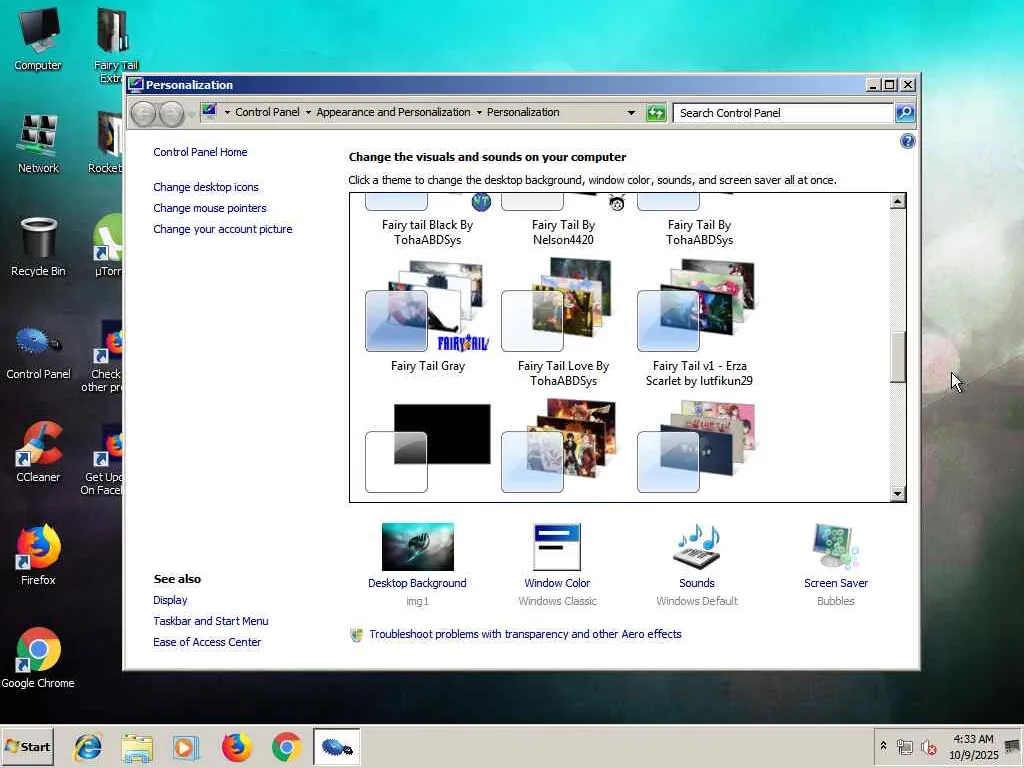1024x768 pixels.
Task: Open the address bar history dropdown
Action: point(631,113)
